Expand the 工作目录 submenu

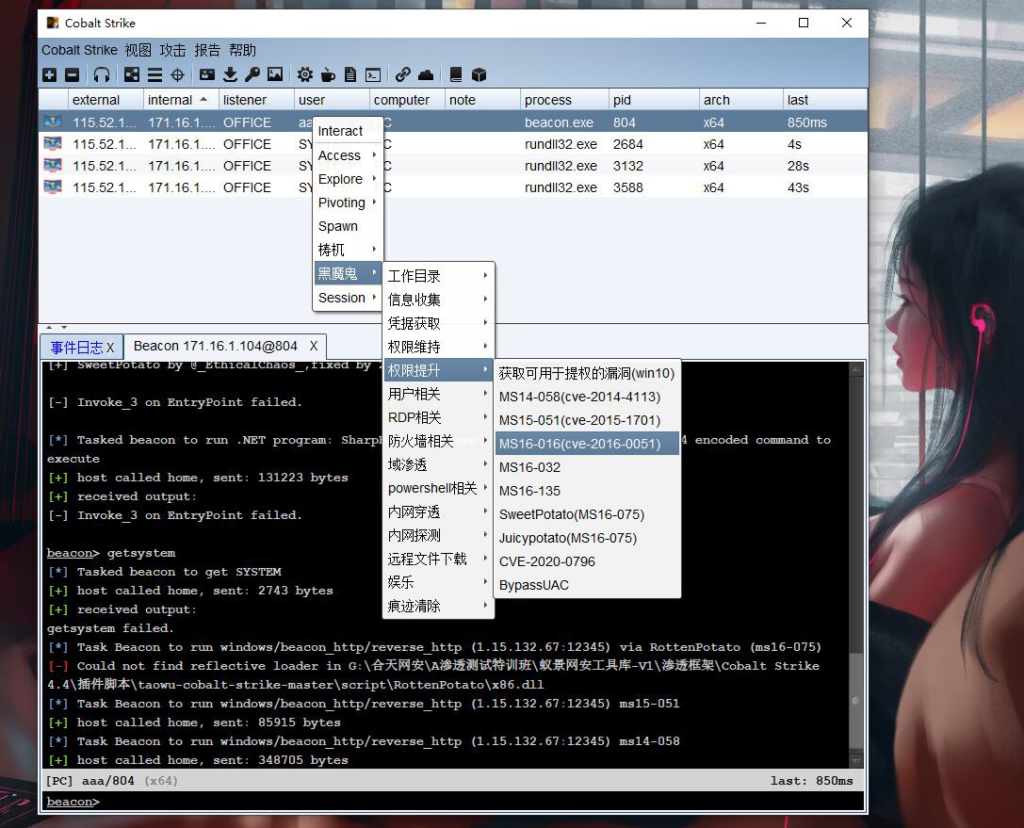tap(438, 276)
